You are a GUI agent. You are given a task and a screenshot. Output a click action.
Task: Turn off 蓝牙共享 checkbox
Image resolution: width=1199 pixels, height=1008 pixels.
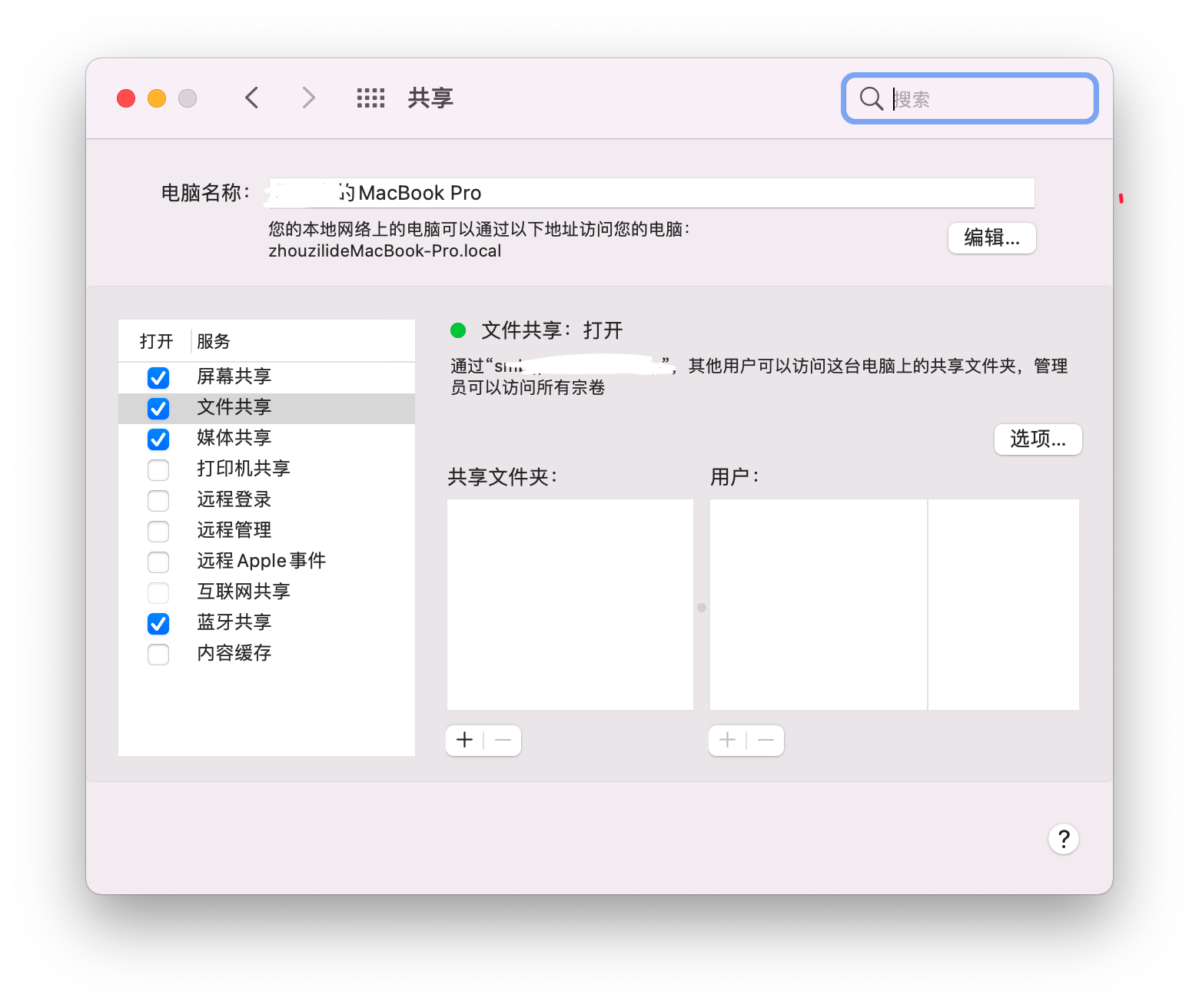(158, 623)
